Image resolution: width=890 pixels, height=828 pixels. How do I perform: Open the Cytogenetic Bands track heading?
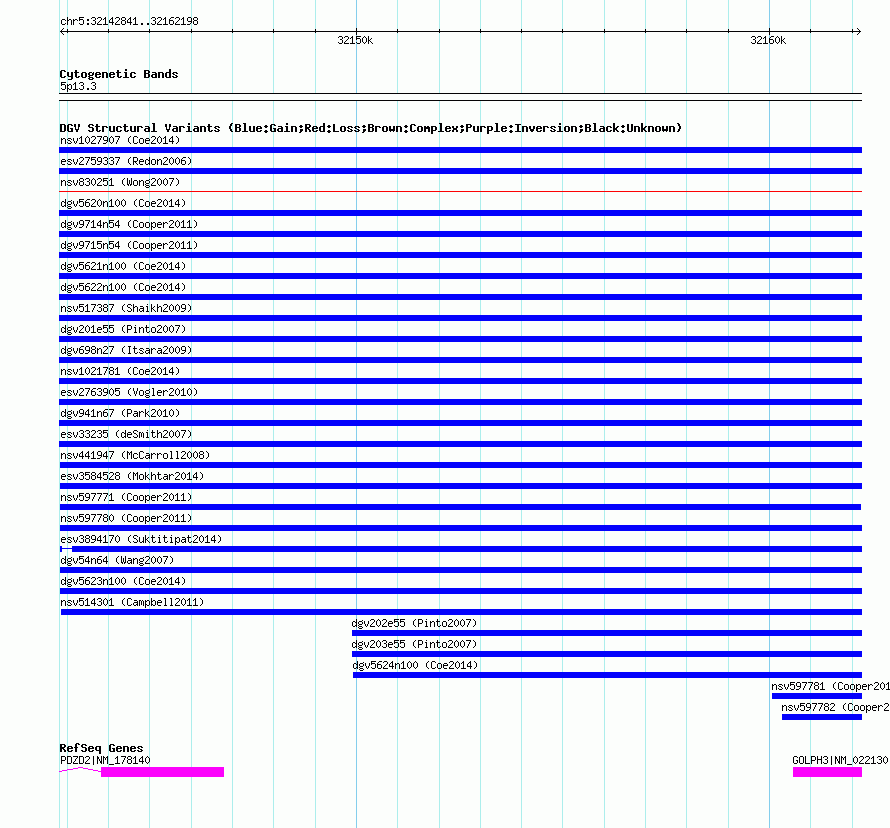[119, 74]
